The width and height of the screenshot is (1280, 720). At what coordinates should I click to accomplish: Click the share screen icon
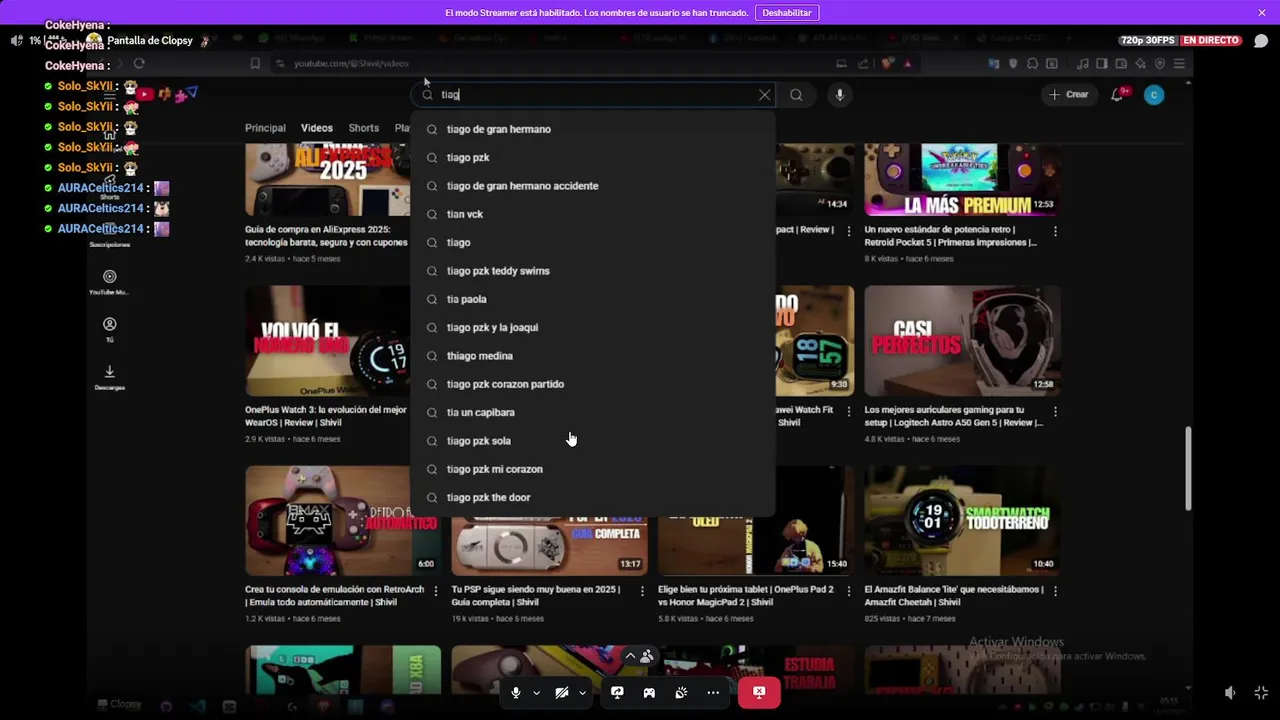(617, 692)
